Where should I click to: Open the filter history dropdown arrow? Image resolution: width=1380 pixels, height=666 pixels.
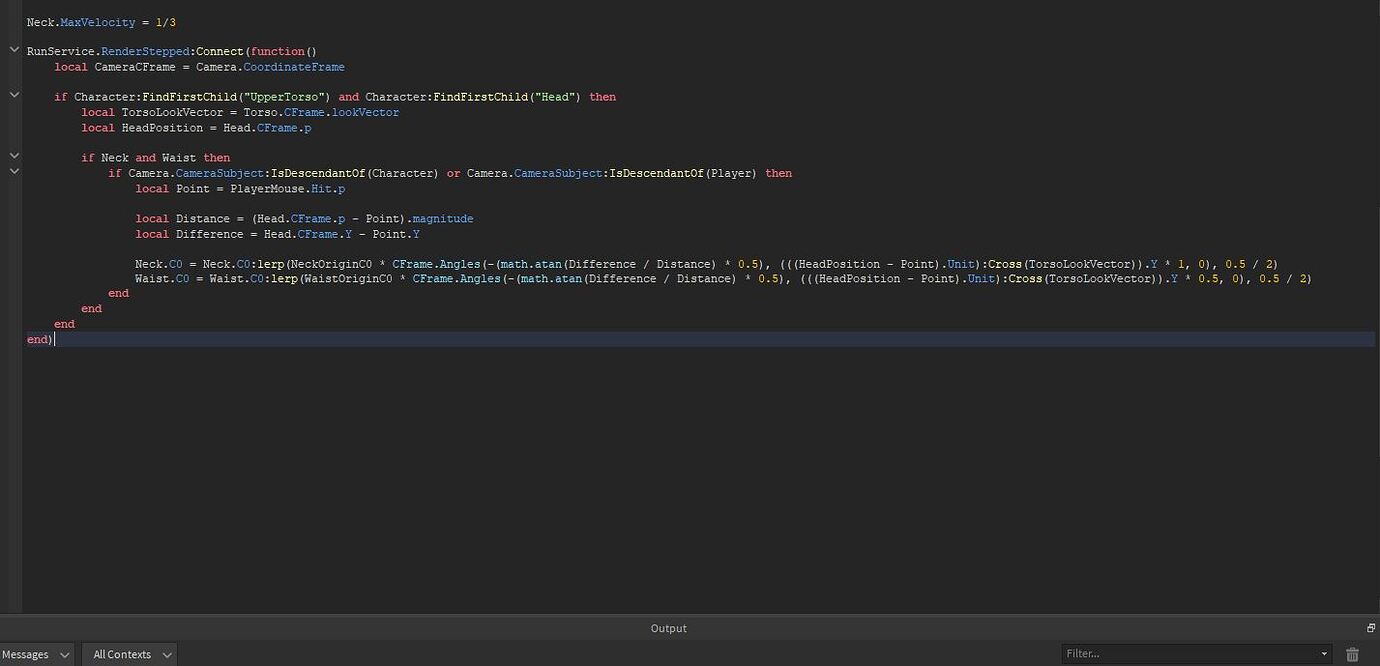pos(1323,653)
